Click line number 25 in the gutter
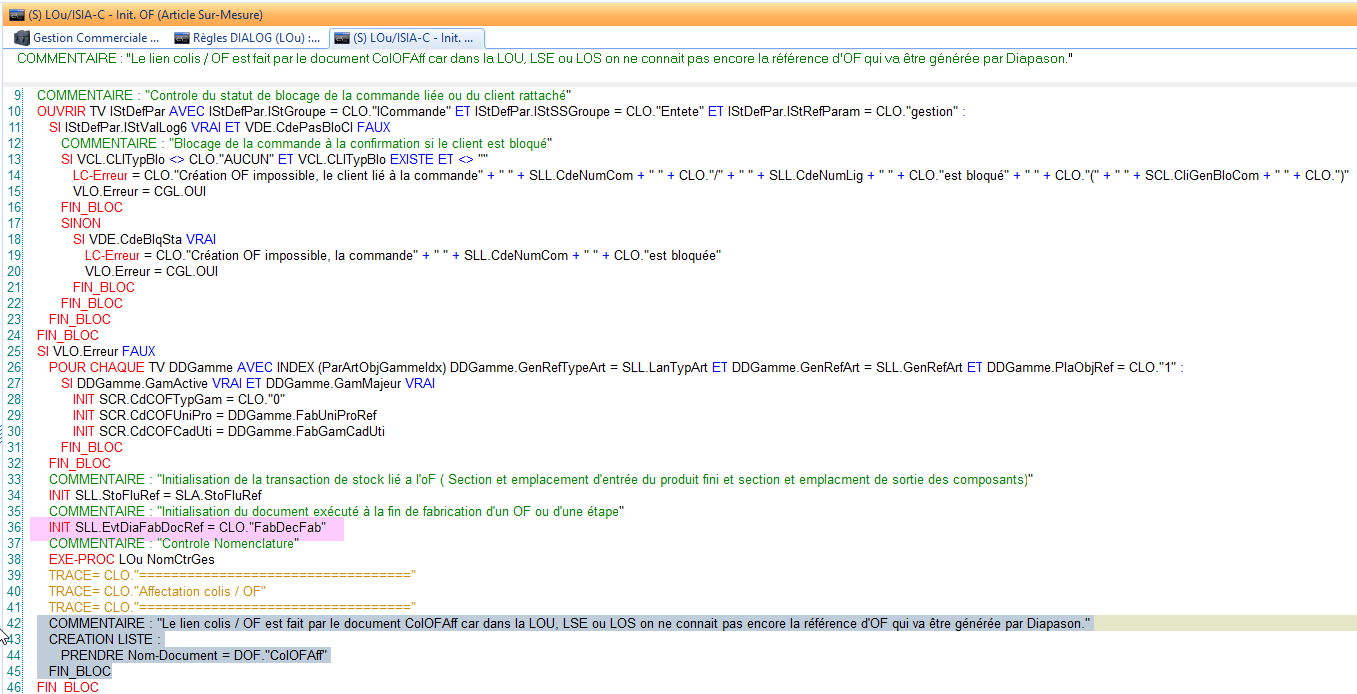The height and width of the screenshot is (694, 1357). tap(17, 351)
